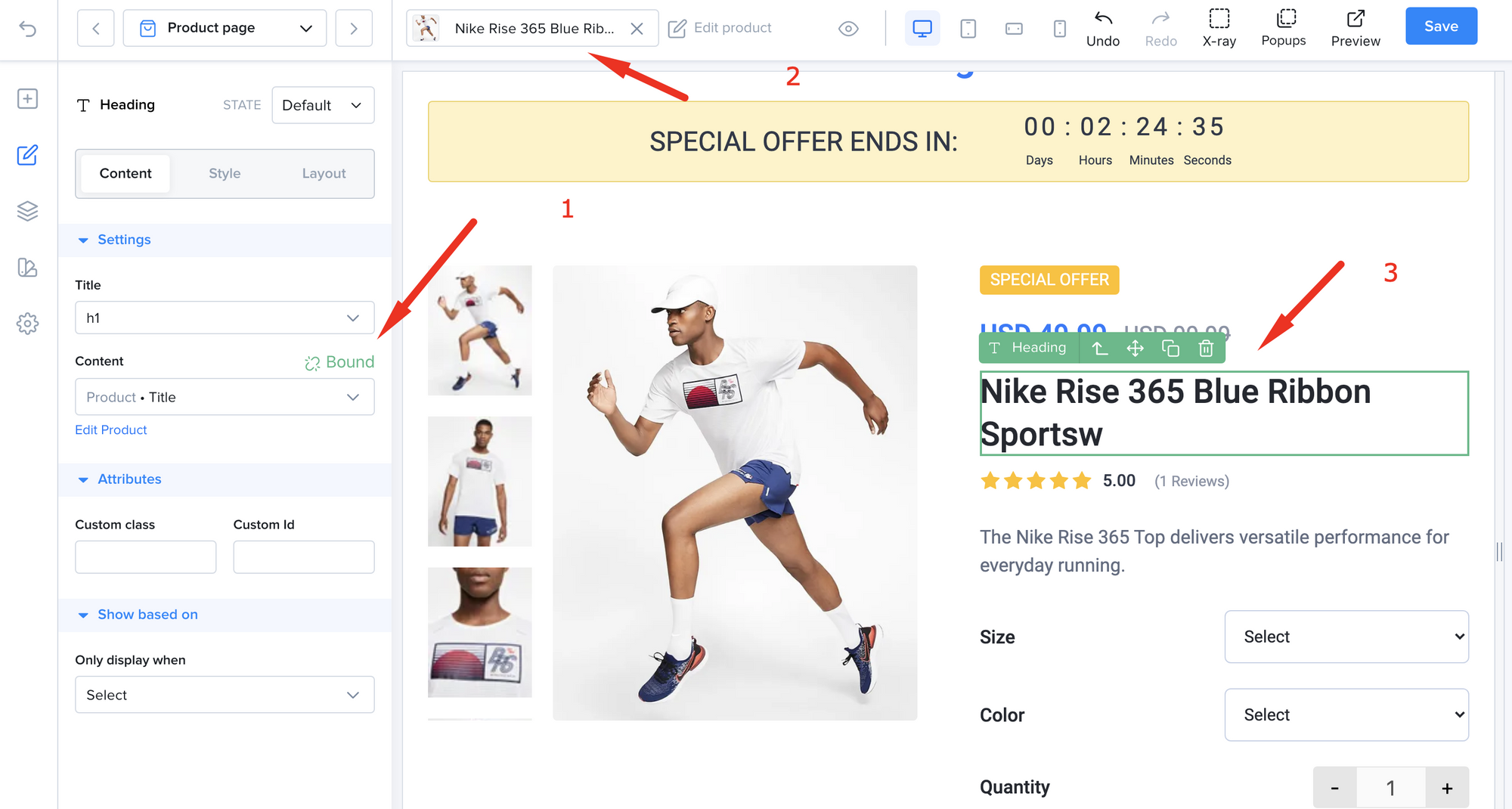Viewport: 1512px width, 809px height.
Task: Open the layers sidebar icon
Action: point(28,211)
